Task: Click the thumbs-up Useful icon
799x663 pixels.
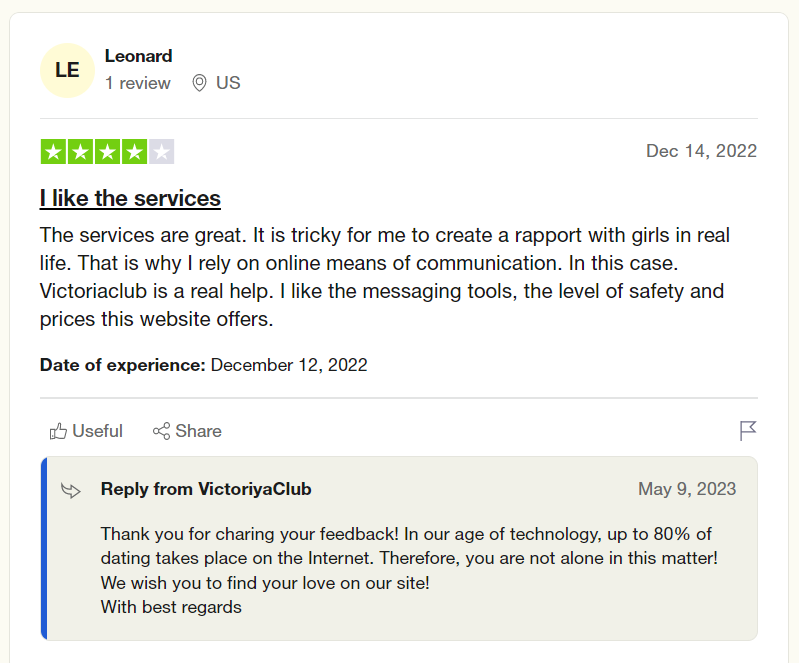Action: pyautogui.click(x=58, y=431)
